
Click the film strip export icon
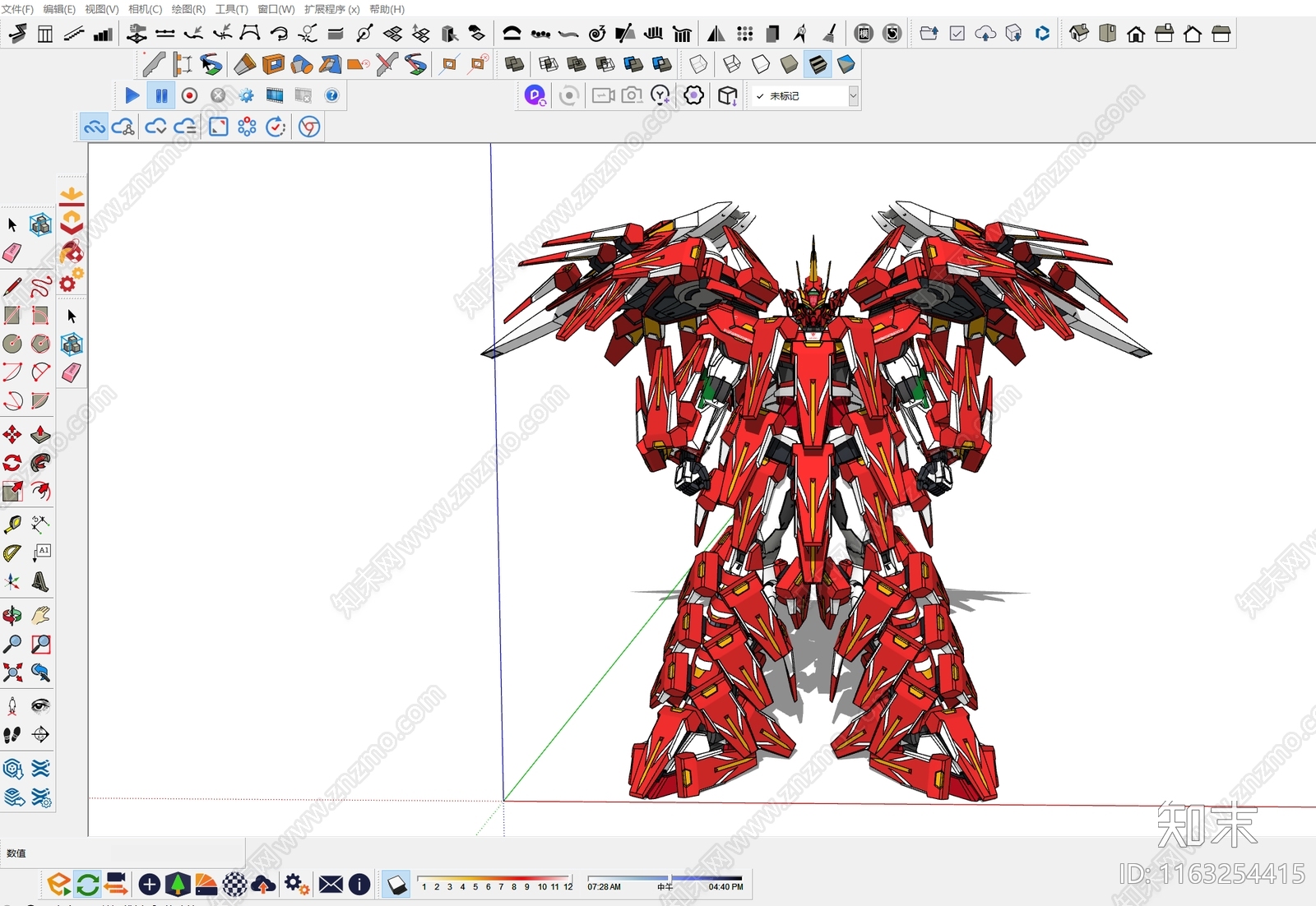[275, 95]
